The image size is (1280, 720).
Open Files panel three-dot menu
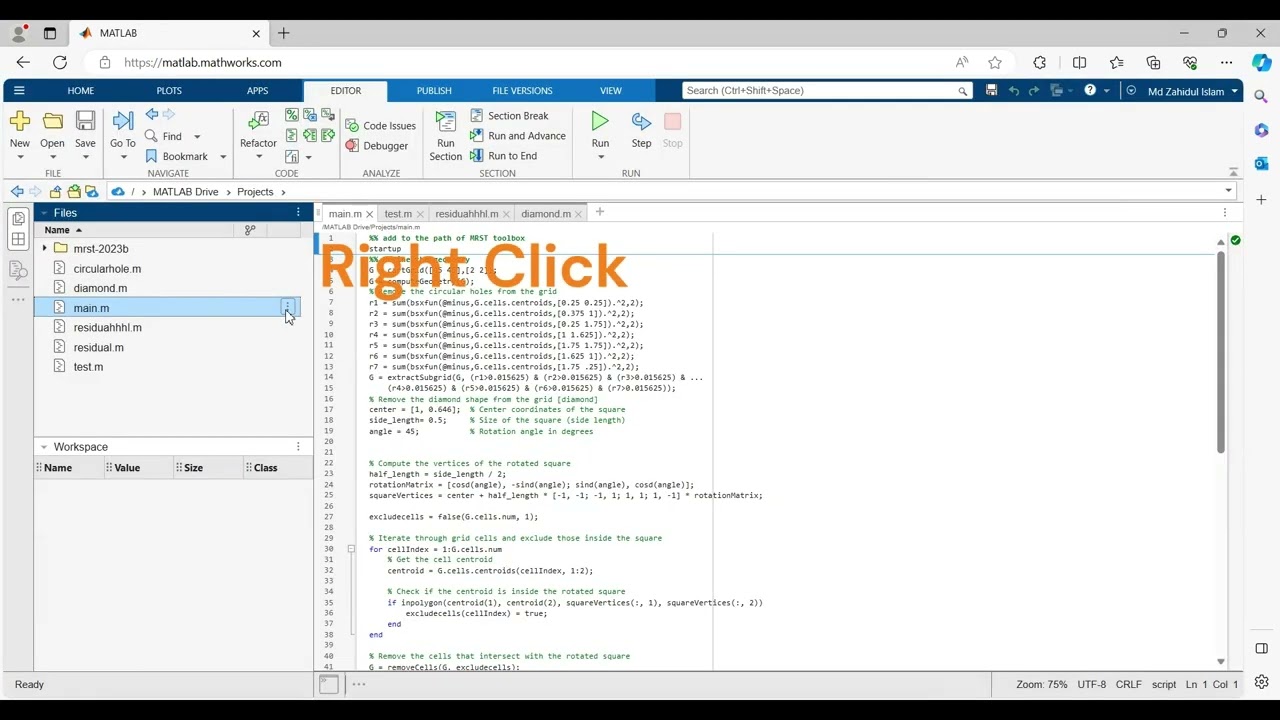point(298,212)
